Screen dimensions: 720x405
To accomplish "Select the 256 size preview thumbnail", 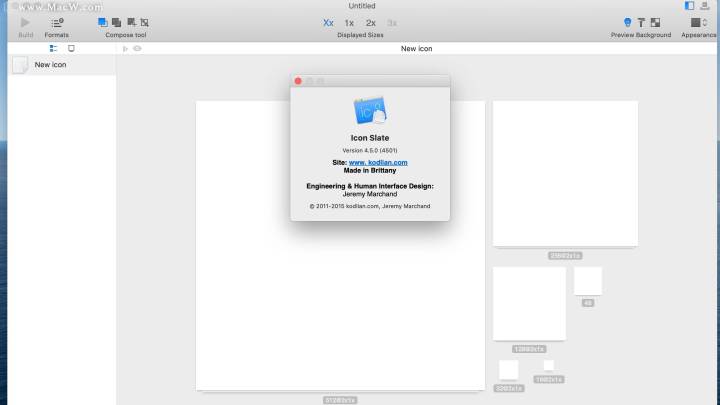I will (565, 174).
